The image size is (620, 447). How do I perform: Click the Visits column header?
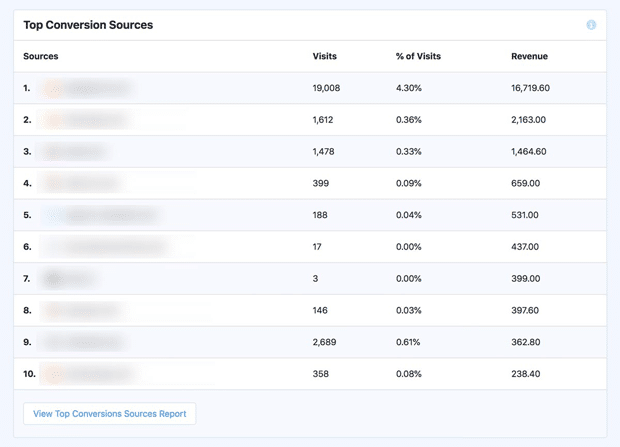[x=325, y=56]
